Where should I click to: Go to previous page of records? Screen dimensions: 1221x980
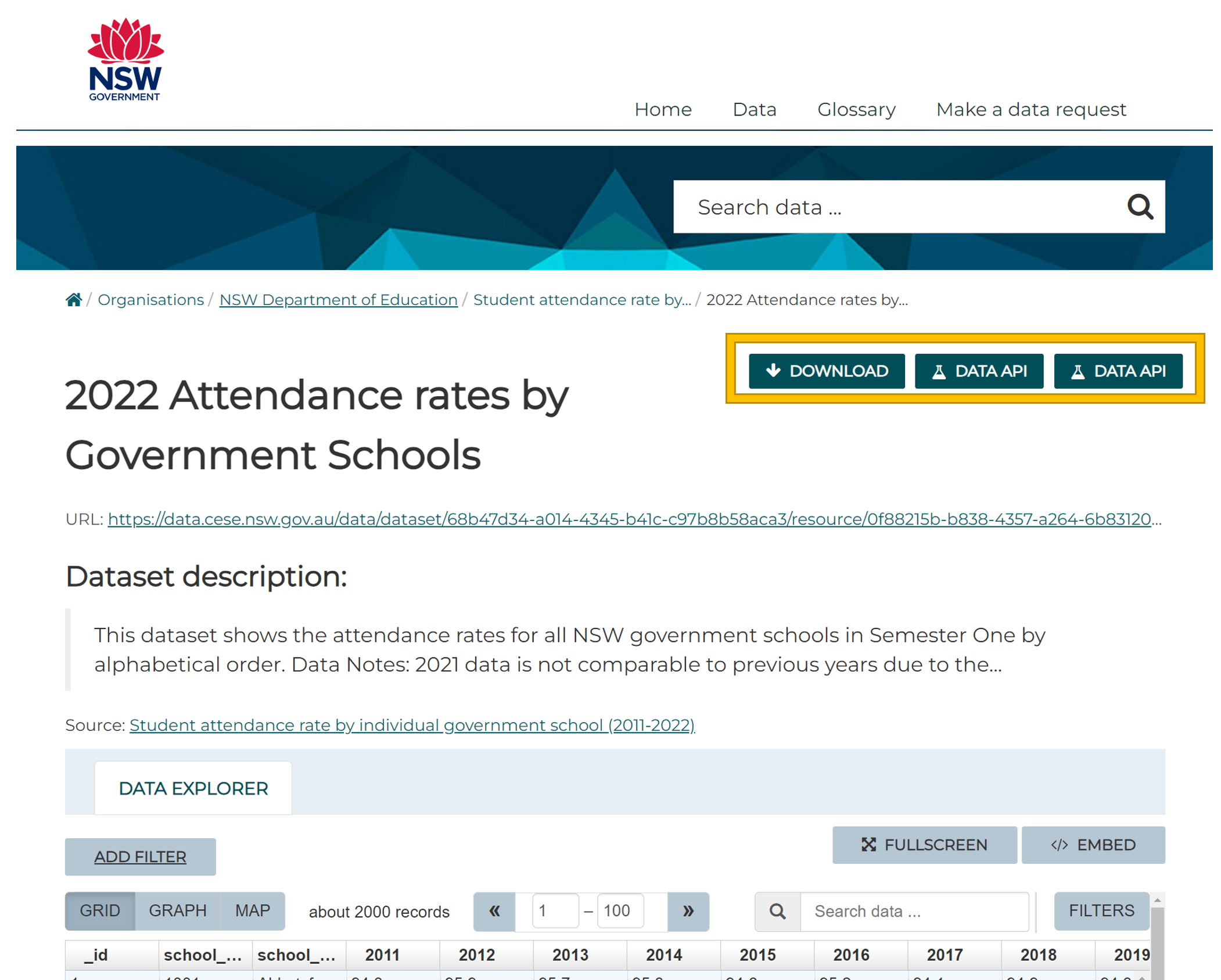click(x=494, y=911)
